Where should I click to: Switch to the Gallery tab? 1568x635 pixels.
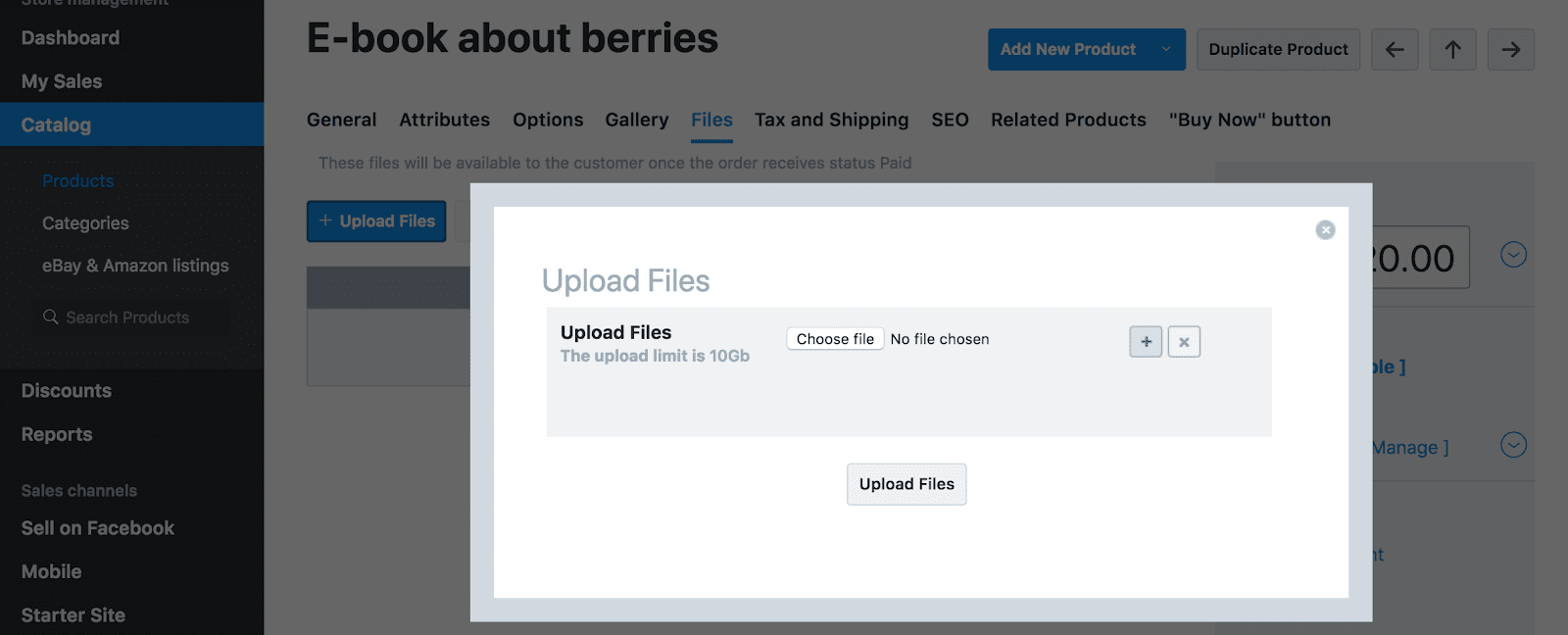point(637,120)
